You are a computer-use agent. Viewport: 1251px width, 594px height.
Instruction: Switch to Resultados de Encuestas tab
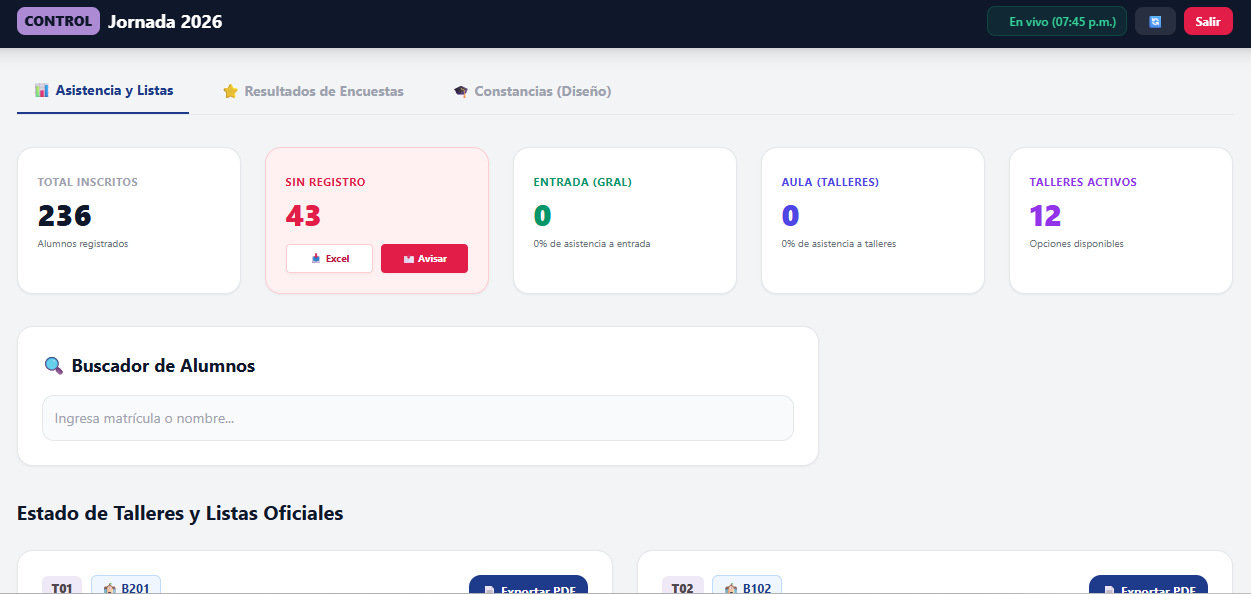click(313, 91)
